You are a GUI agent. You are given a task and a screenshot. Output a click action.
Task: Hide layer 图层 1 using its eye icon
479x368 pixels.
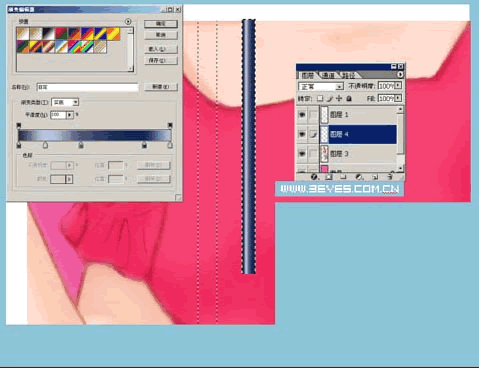point(302,115)
